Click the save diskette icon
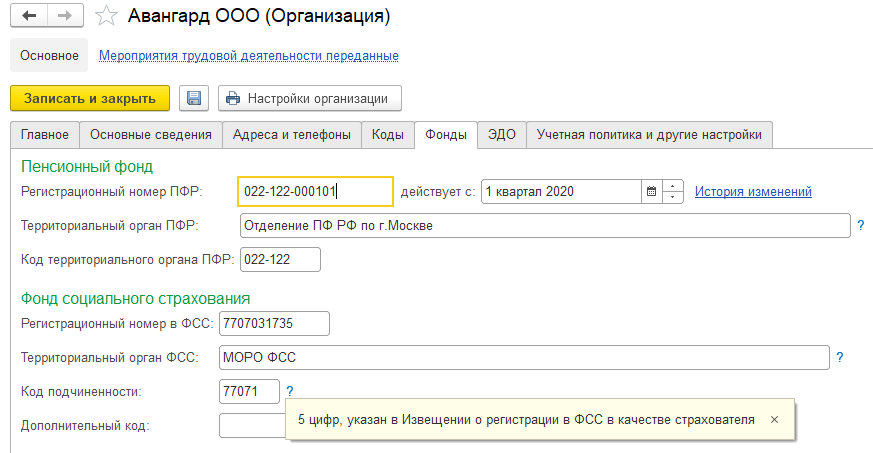The image size is (873, 453). (x=194, y=98)
